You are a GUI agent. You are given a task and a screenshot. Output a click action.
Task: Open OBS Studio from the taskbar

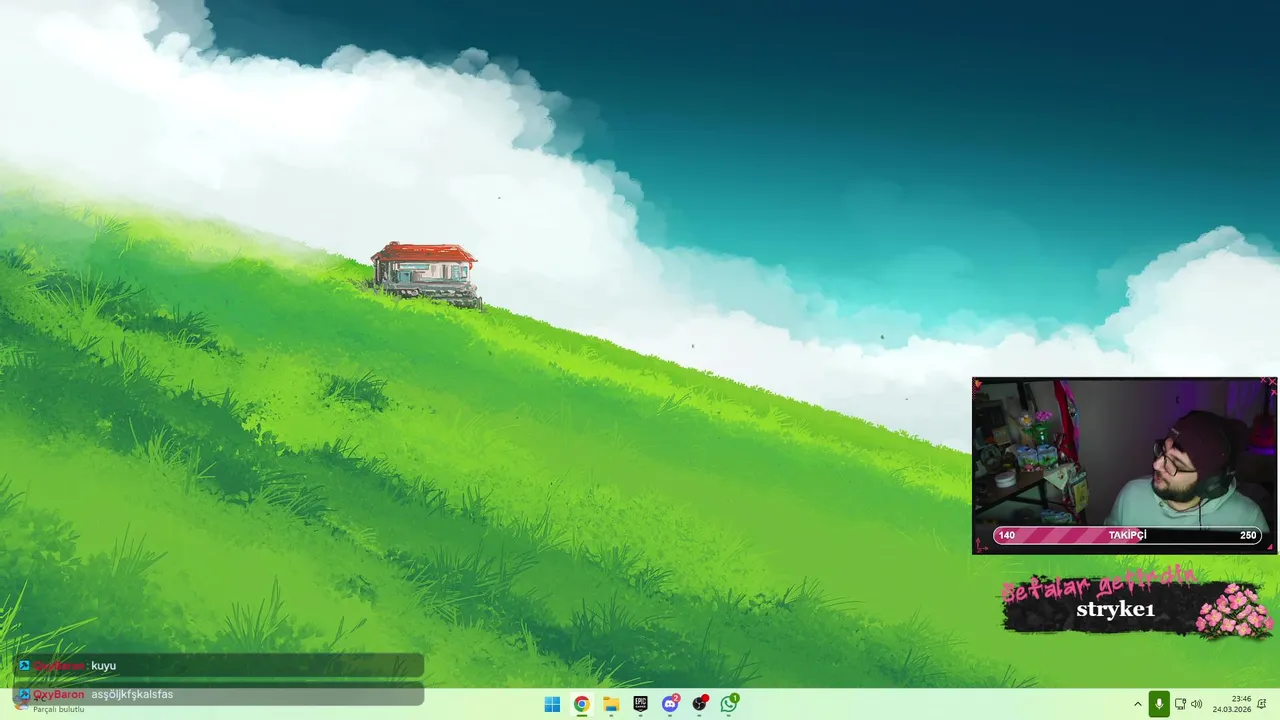point(700,704)
